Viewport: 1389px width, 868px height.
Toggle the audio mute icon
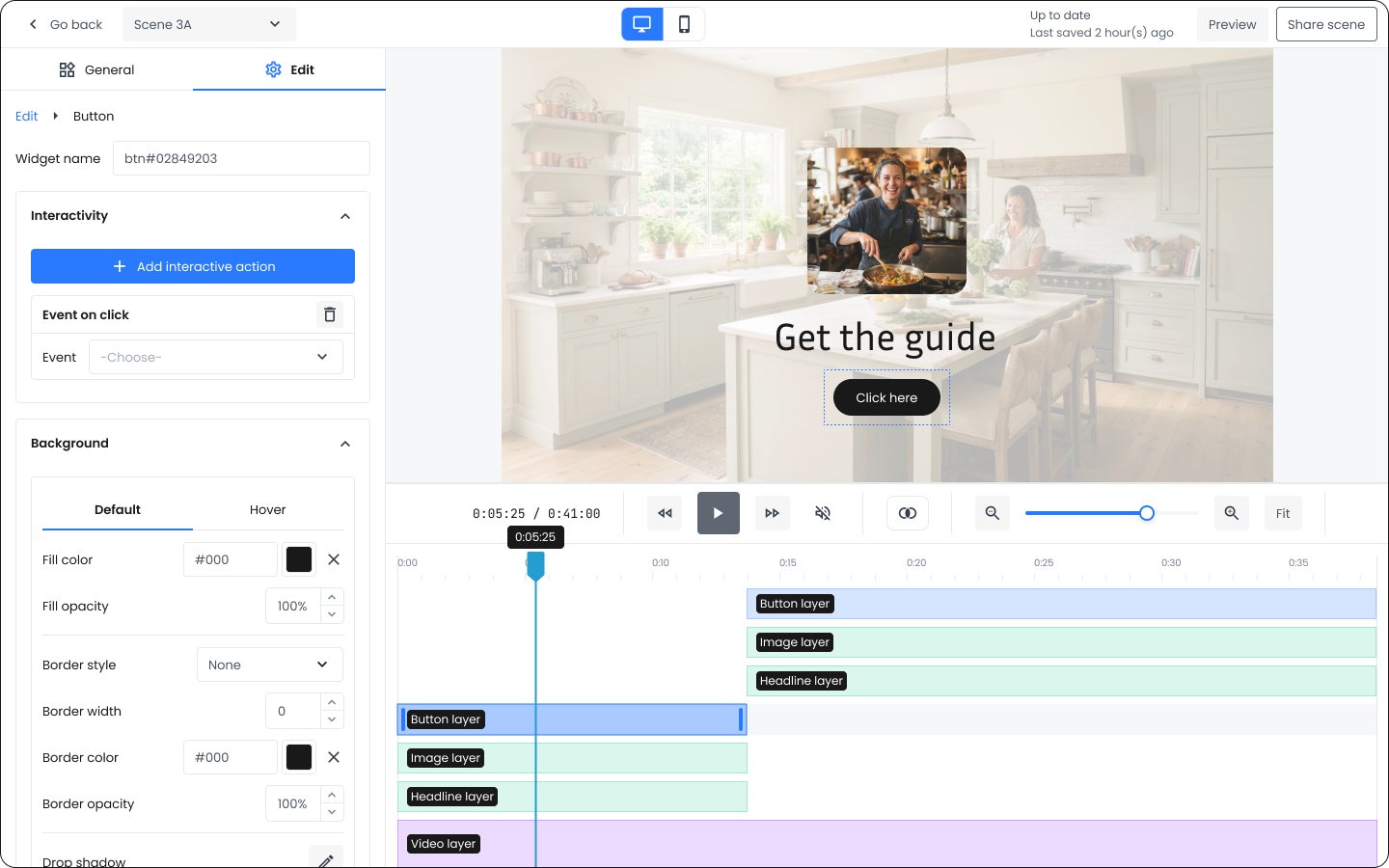coord(823,513)
